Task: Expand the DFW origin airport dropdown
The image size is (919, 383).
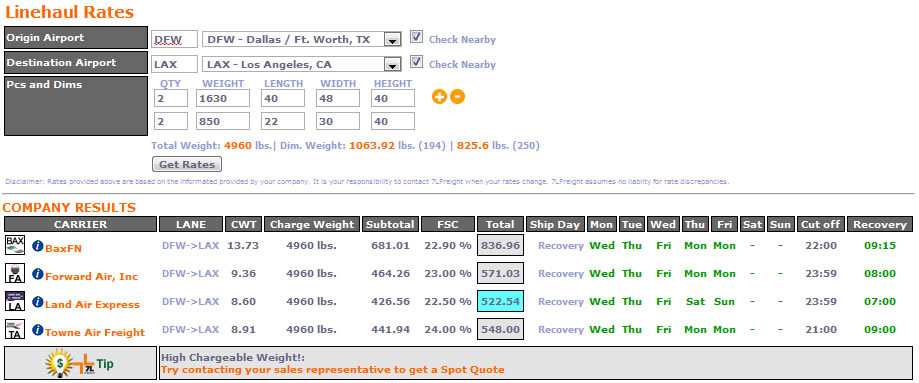Action: coord(392,40)
